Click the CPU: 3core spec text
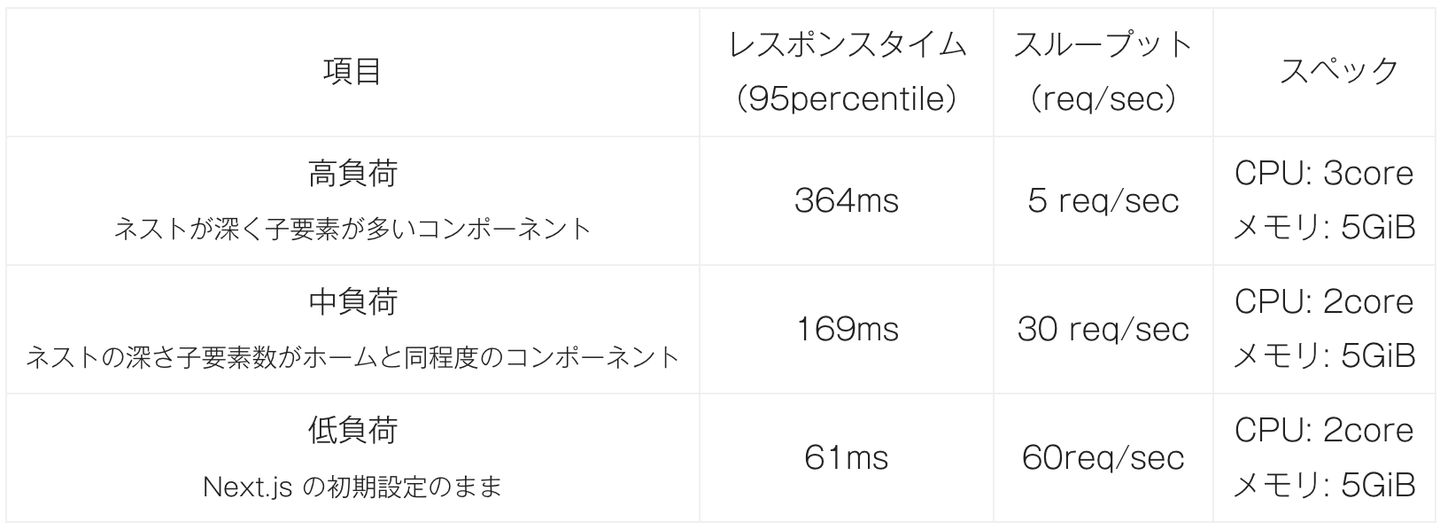Image resolution: width=1440 pixels, height=530 pixels. coord(1325,174)
